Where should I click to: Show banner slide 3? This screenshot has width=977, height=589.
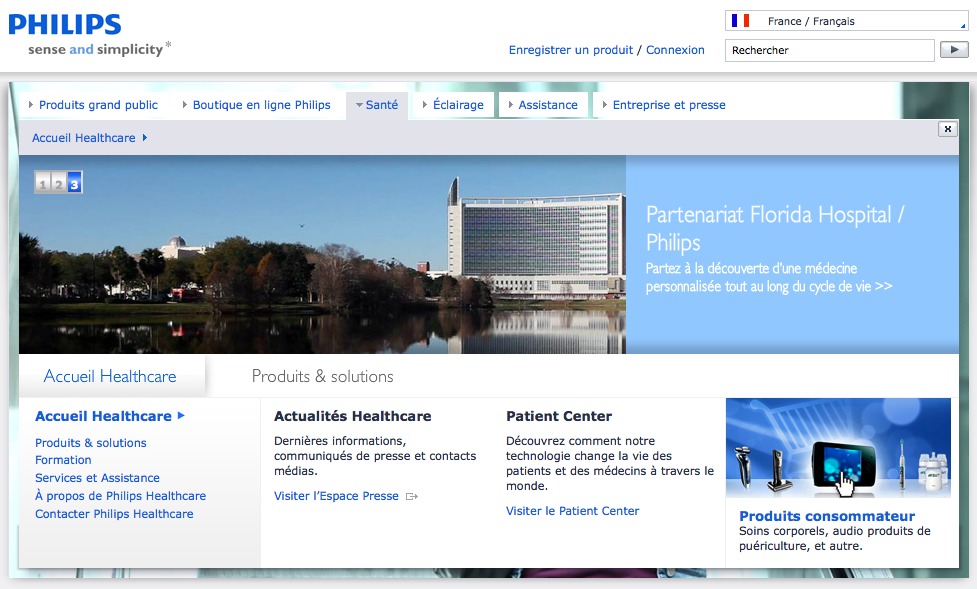coord(74,183)
